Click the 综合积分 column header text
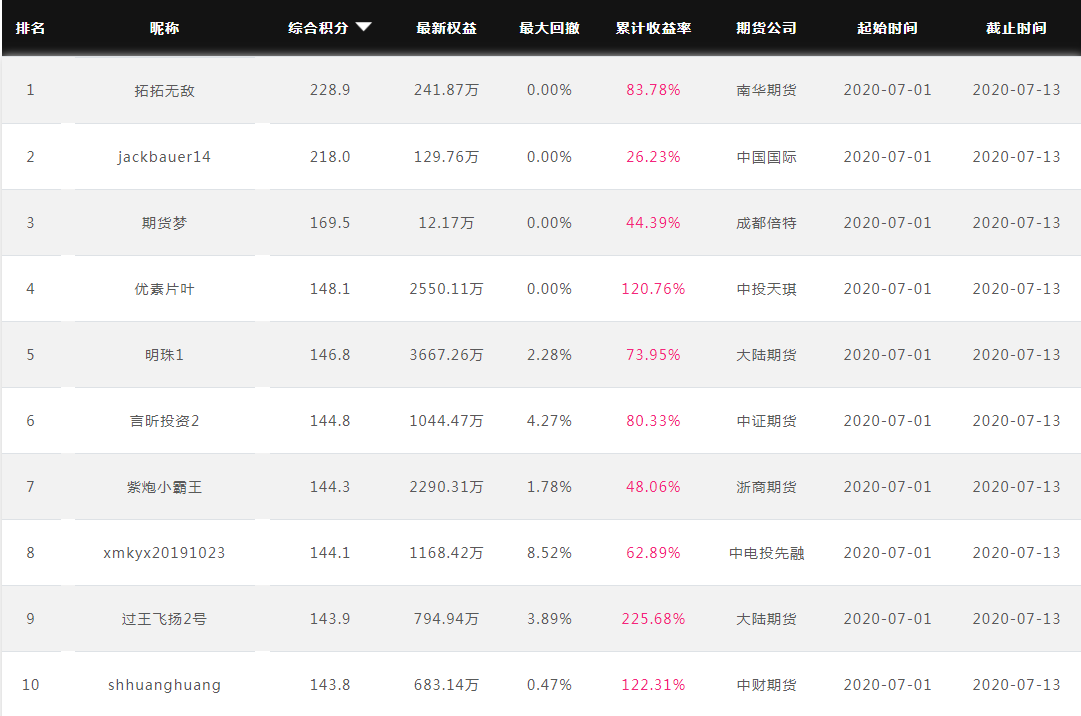 pyautogui.click(x=318, y=28)
